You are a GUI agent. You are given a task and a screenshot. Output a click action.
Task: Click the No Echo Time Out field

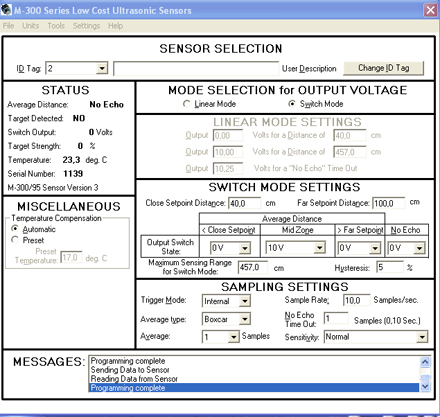[336, 318]
